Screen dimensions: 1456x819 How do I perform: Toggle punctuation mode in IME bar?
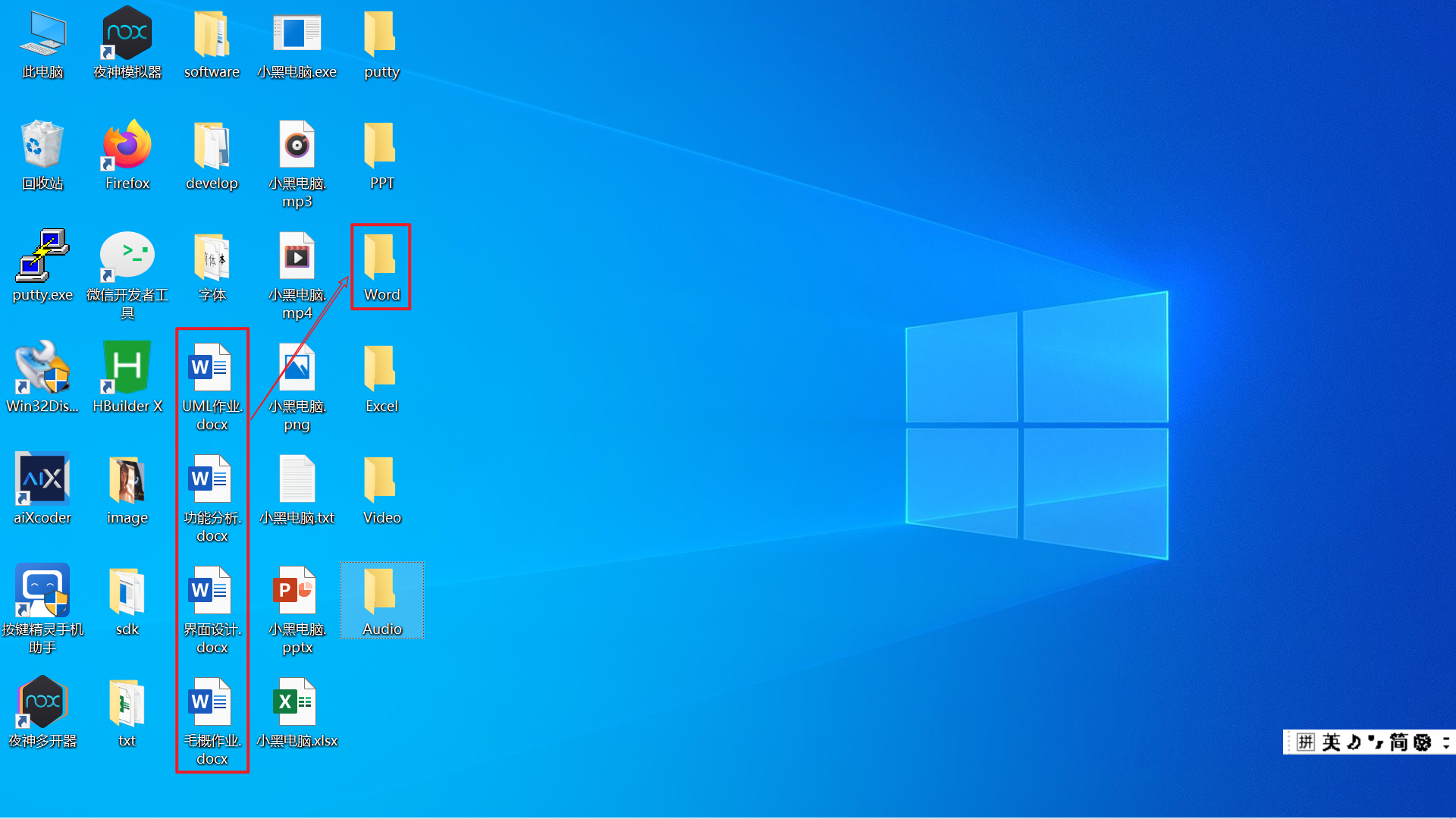1376,742
